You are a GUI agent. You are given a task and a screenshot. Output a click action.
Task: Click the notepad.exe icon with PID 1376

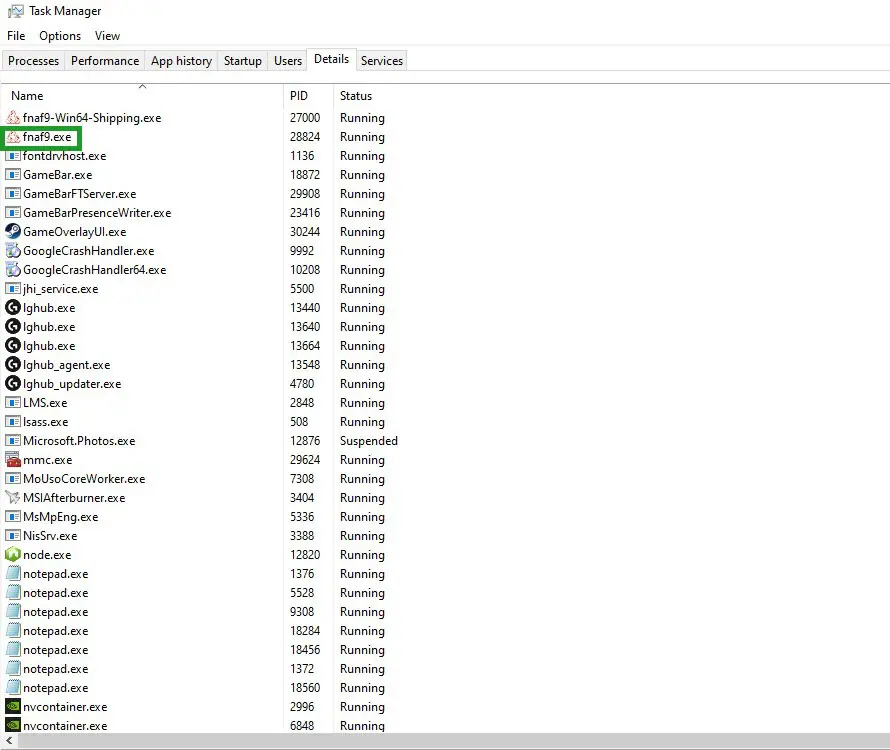click(13, 573)
